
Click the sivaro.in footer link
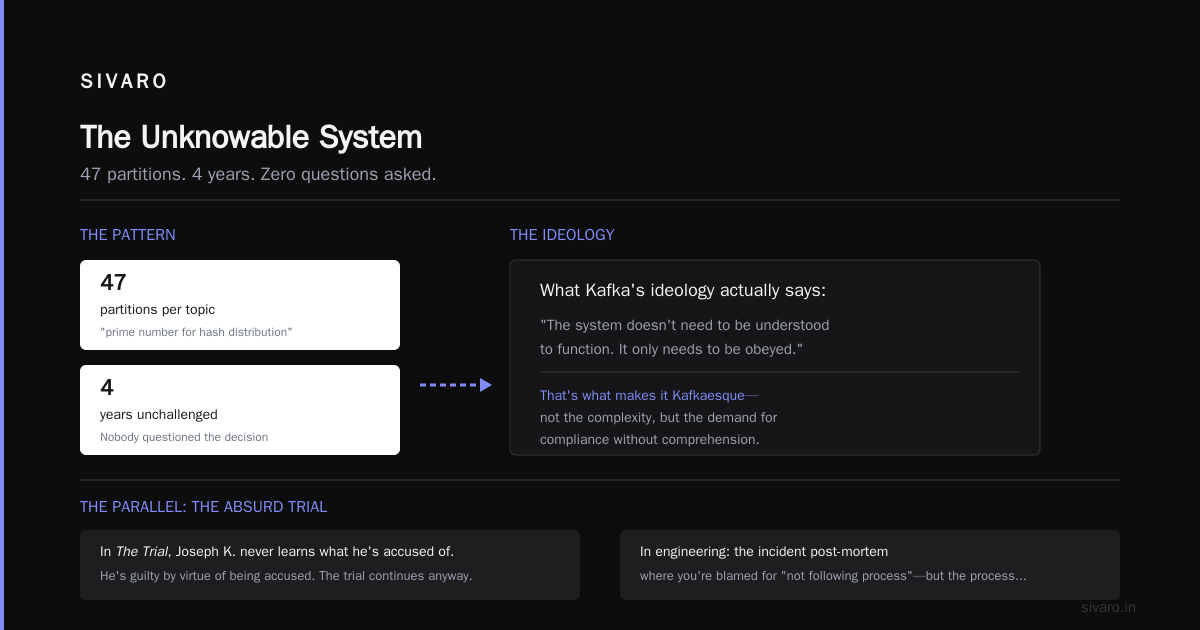click(1109, 607)
